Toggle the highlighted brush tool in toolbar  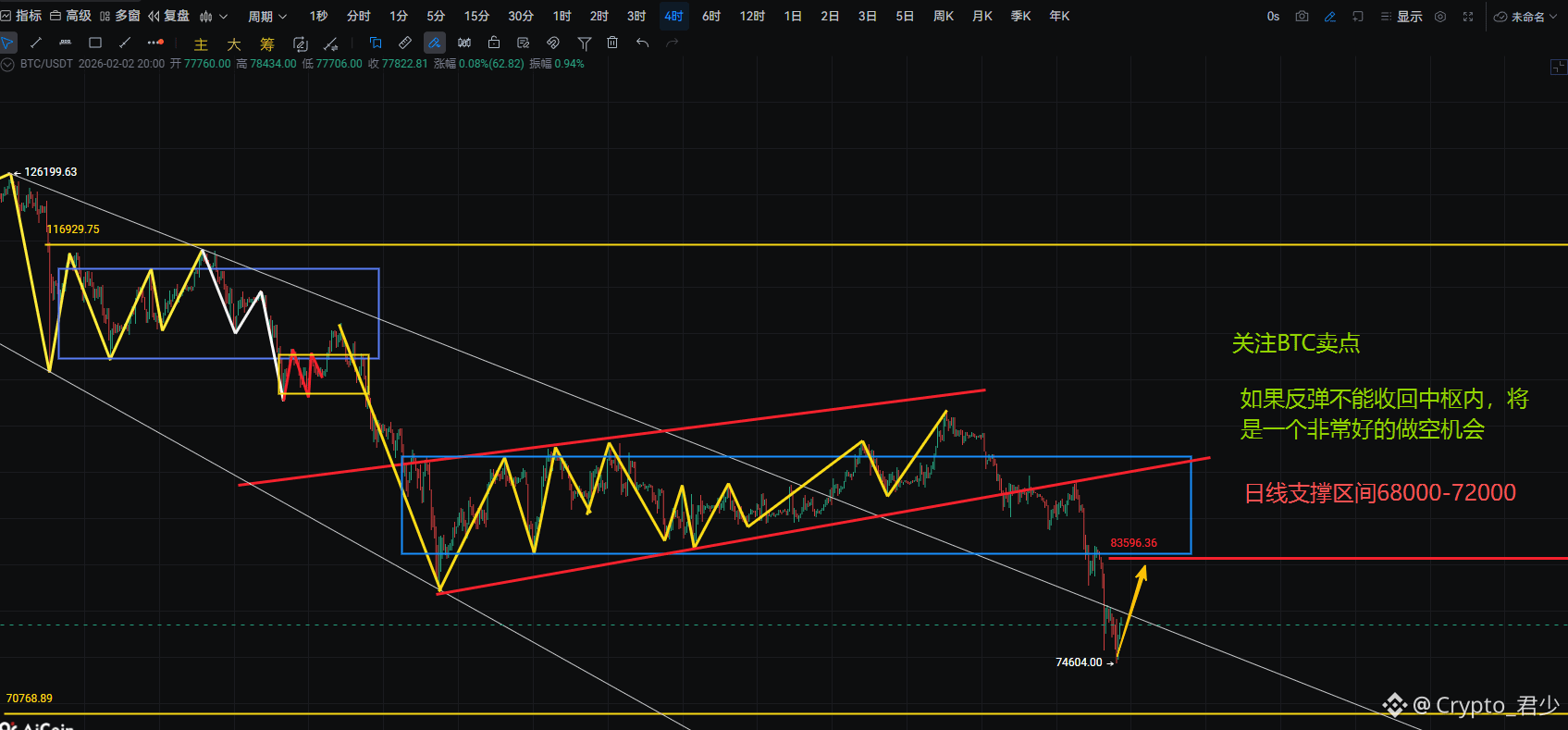coord(434,43)
